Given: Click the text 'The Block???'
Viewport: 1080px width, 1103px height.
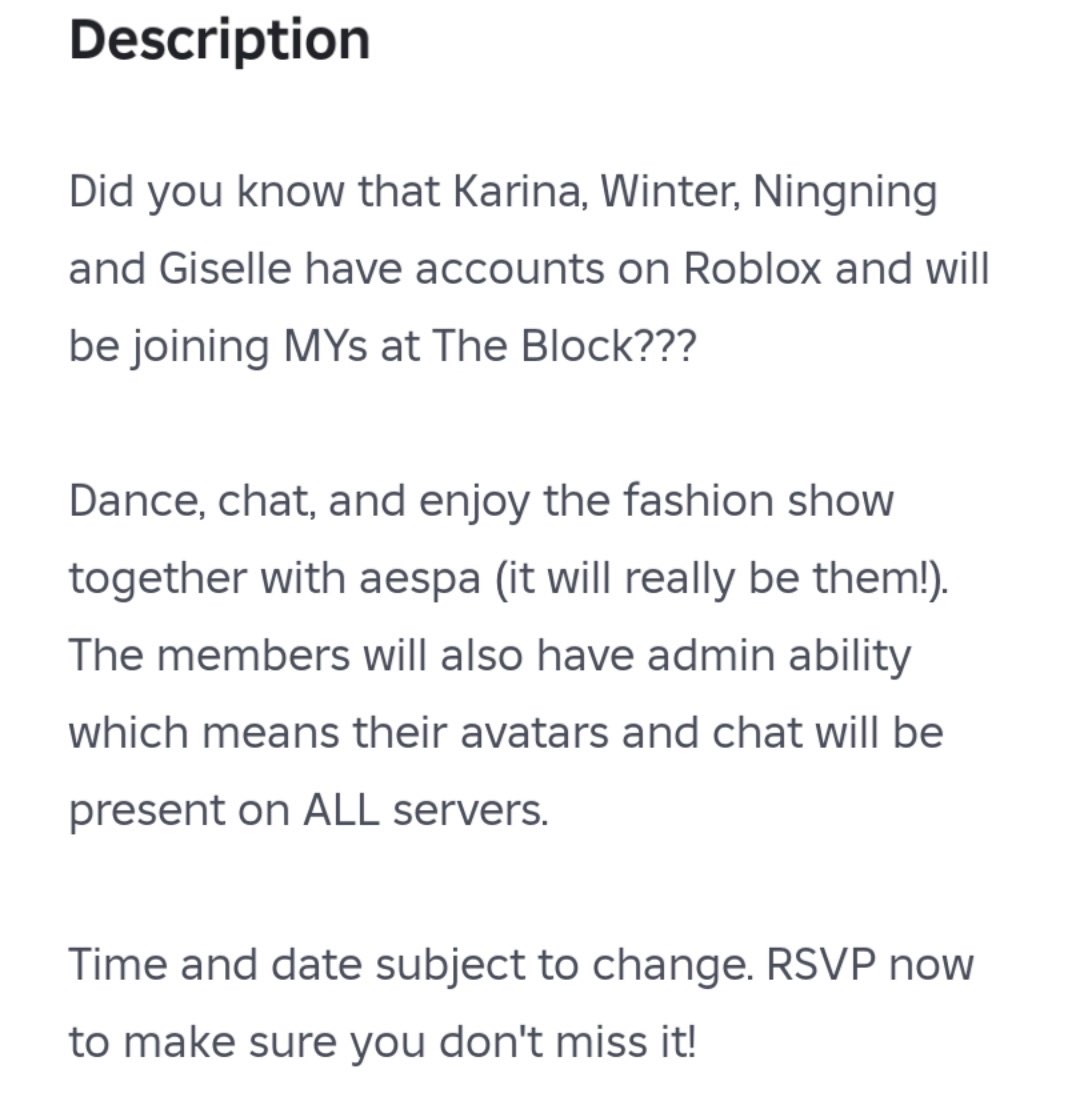Looking at the screenshot, I should tap(564, 346).
